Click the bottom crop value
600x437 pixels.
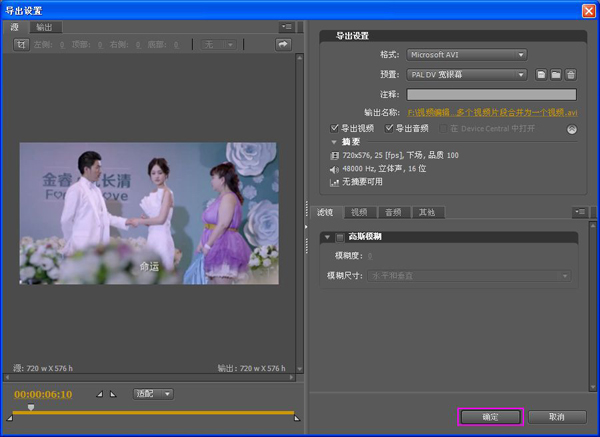coord(176,45)
